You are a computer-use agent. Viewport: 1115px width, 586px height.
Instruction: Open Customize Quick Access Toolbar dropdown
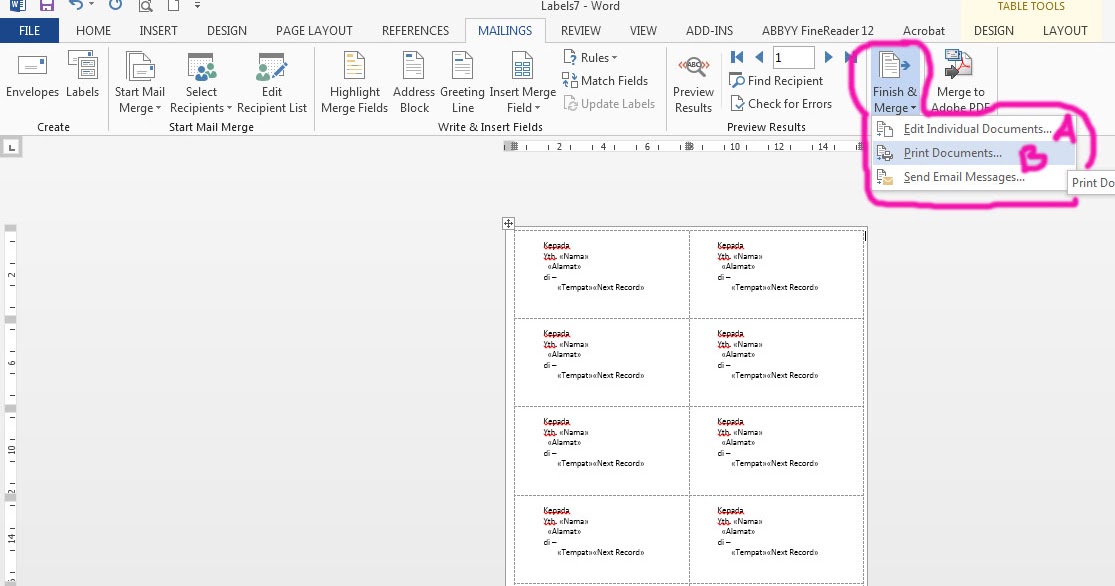click(197, 6)
